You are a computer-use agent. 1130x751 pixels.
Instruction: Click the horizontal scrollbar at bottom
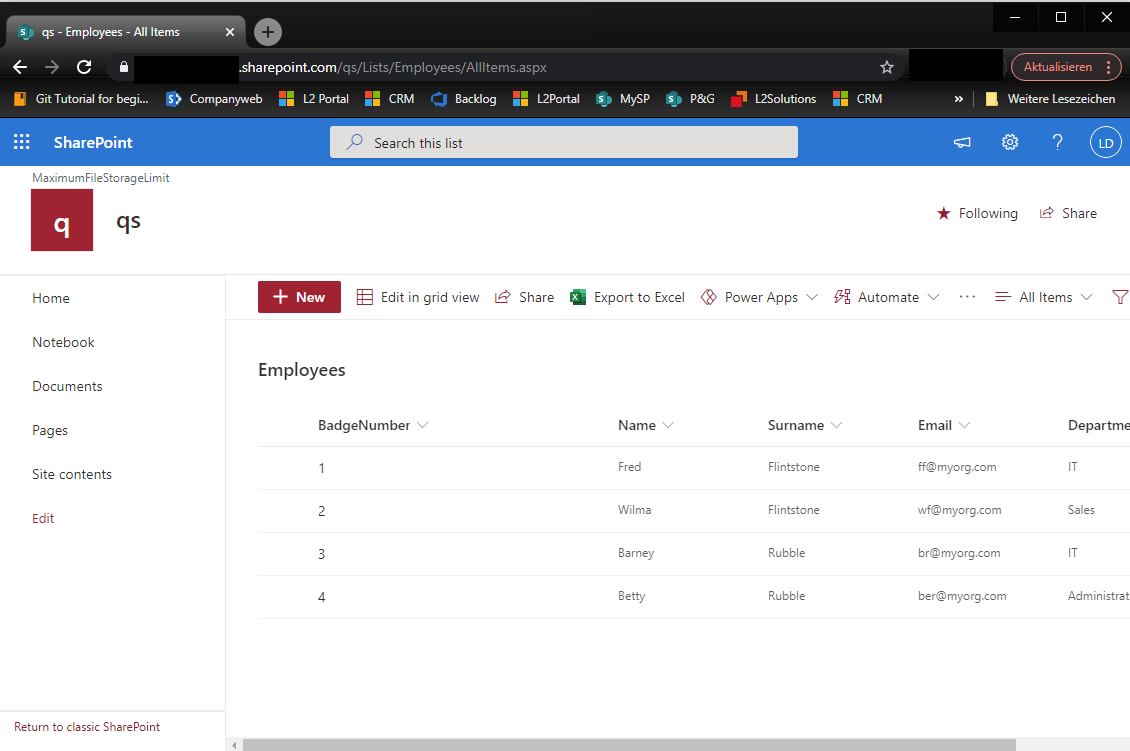[628, 744]
